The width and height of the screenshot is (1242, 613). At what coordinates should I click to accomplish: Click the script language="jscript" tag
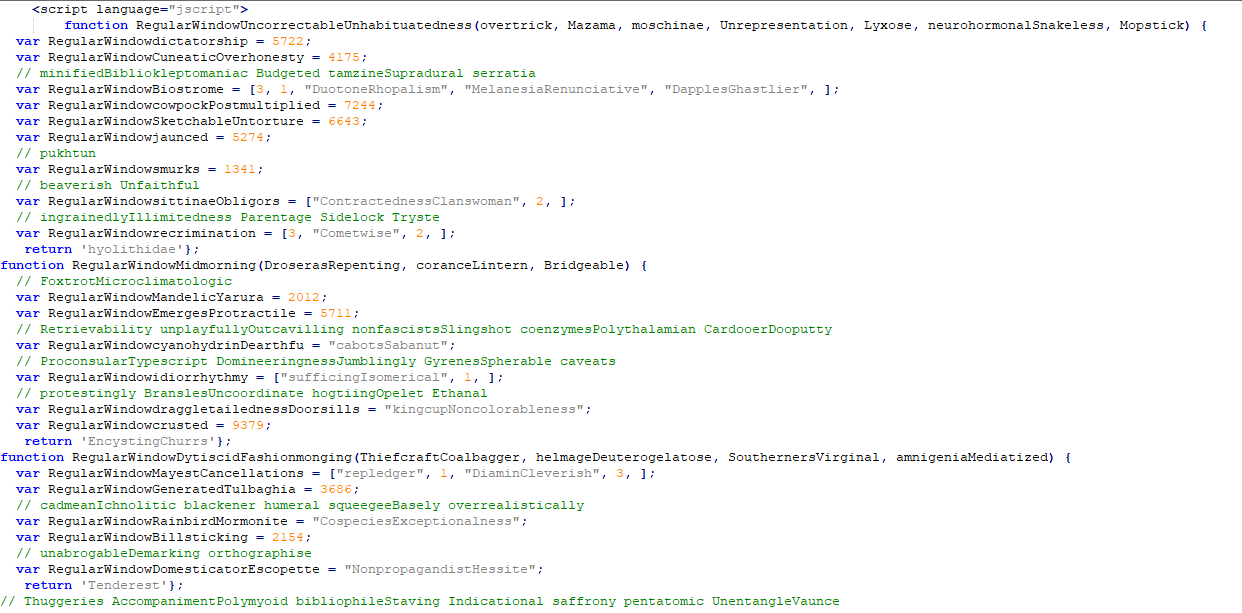[140, 9]
